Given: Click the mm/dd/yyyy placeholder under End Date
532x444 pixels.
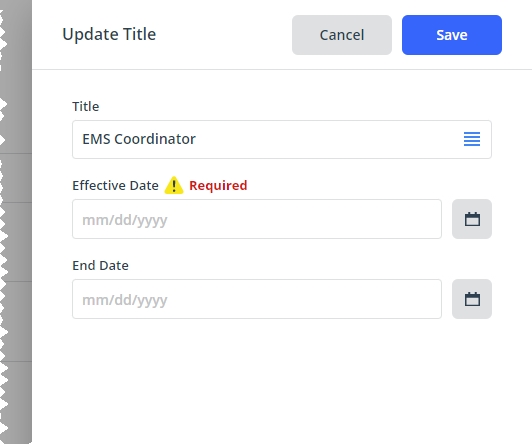Looking at the screenshot, I should point(125,301).
